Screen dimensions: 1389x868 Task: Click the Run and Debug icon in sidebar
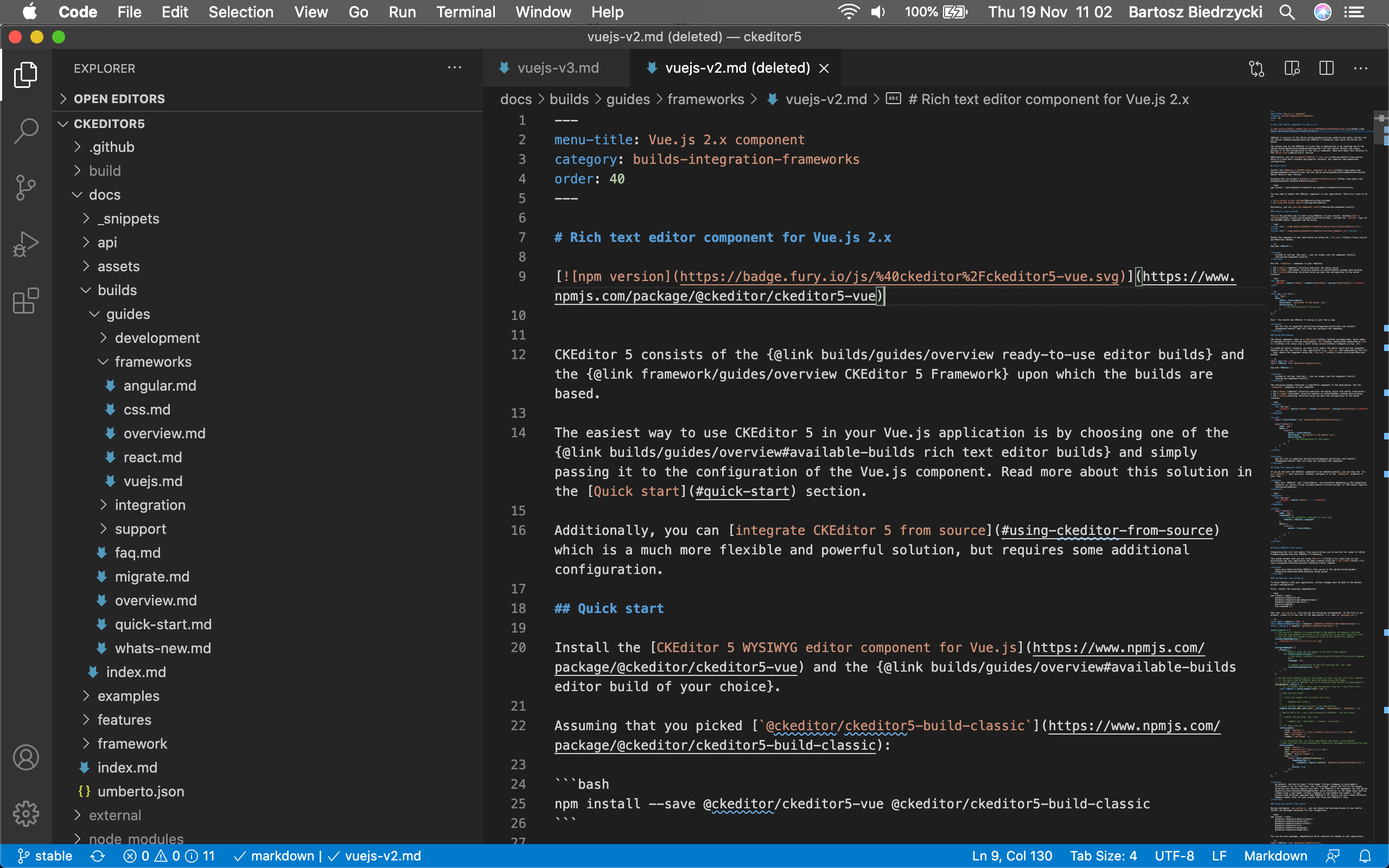27,243
